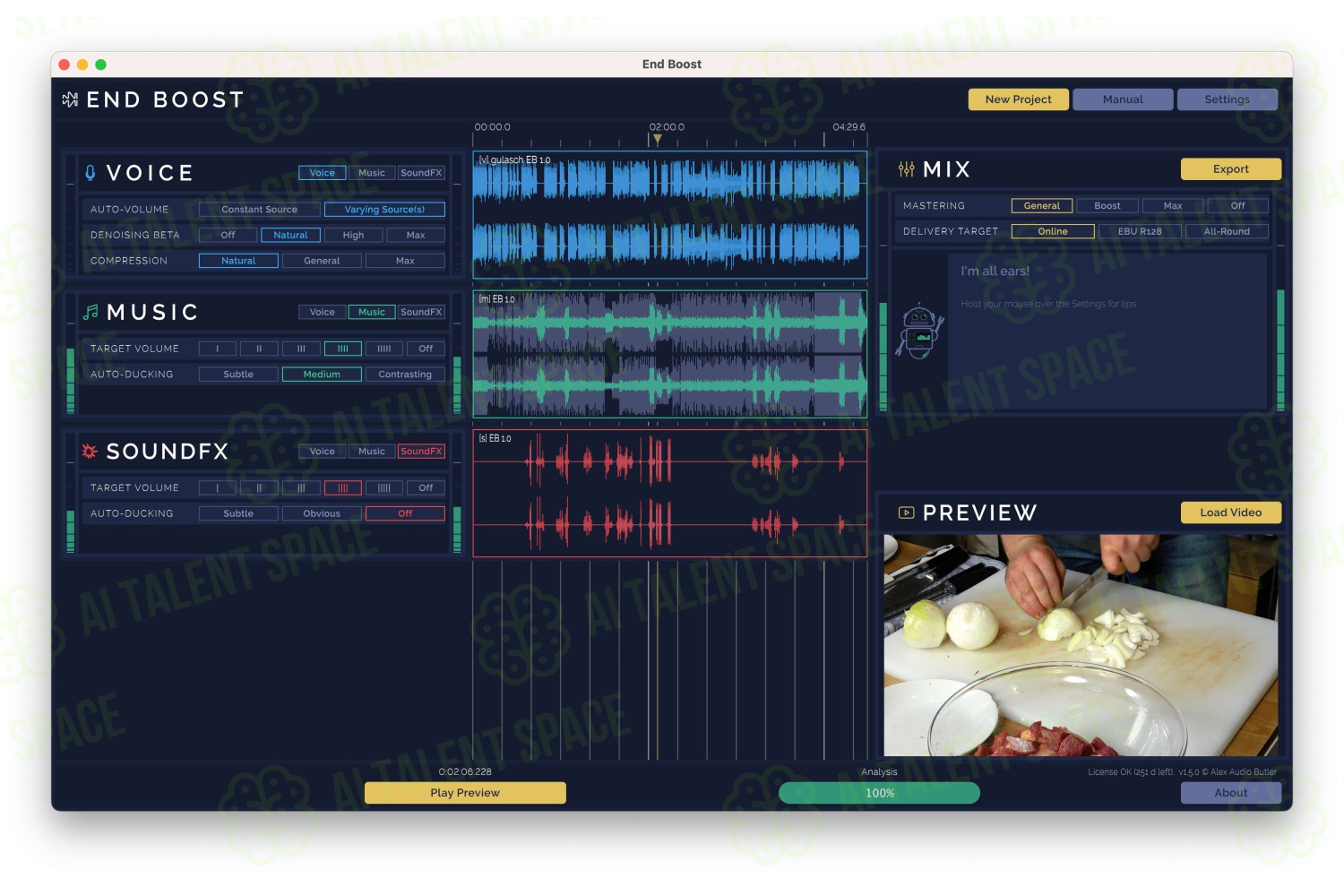Viewport: 1344px width, 896px height.
Task: Select Natural denoising
Action: pyautogui.click(x=290, y=235)
